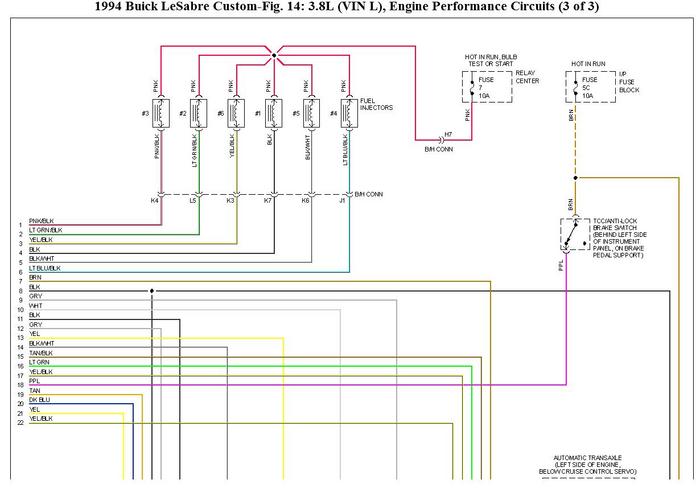Screen dimensions: 700x488
Task: Click the vertical "LT BLU/BLK" label below injector #4
Action: click(345, 150)
